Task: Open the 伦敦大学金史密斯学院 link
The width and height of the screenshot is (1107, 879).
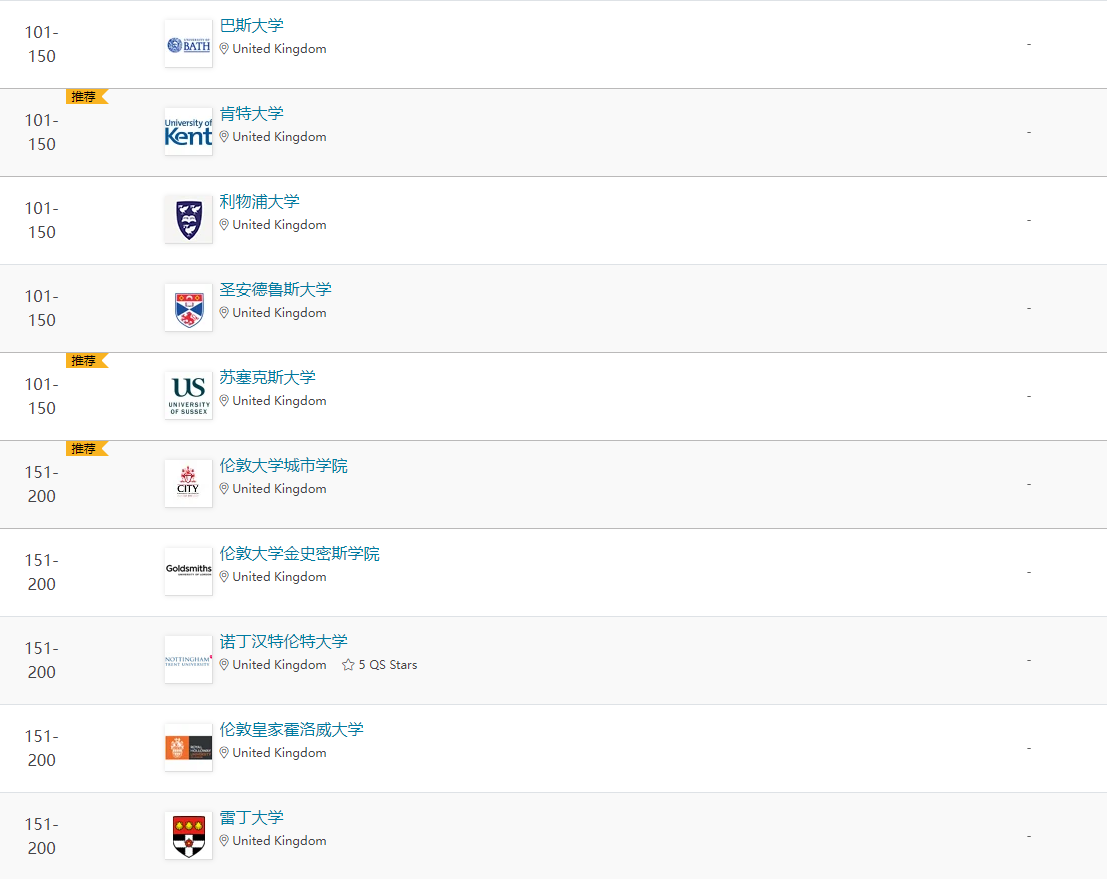Action: pyautogui.click(x=299, y=554)
